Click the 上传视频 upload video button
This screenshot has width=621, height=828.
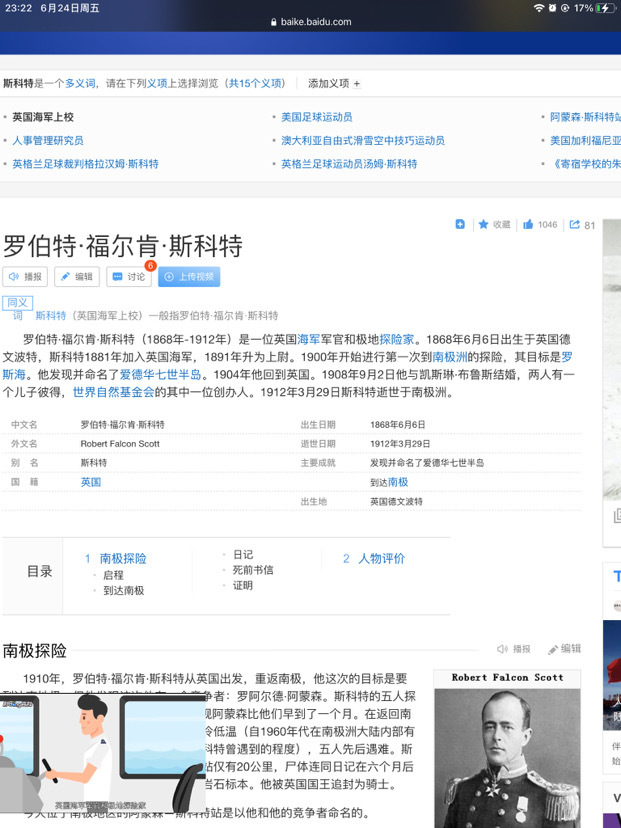[189, 277]
